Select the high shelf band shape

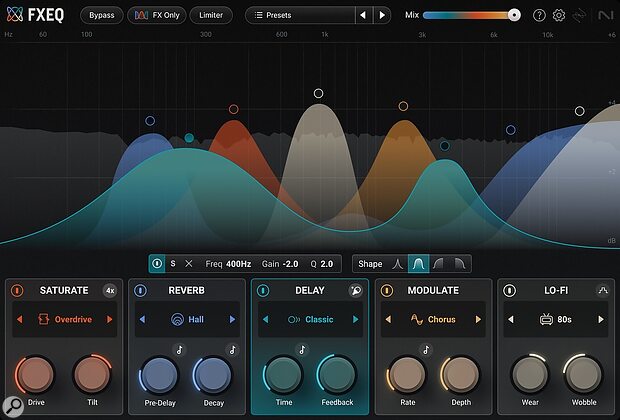(x=459, y=264)
